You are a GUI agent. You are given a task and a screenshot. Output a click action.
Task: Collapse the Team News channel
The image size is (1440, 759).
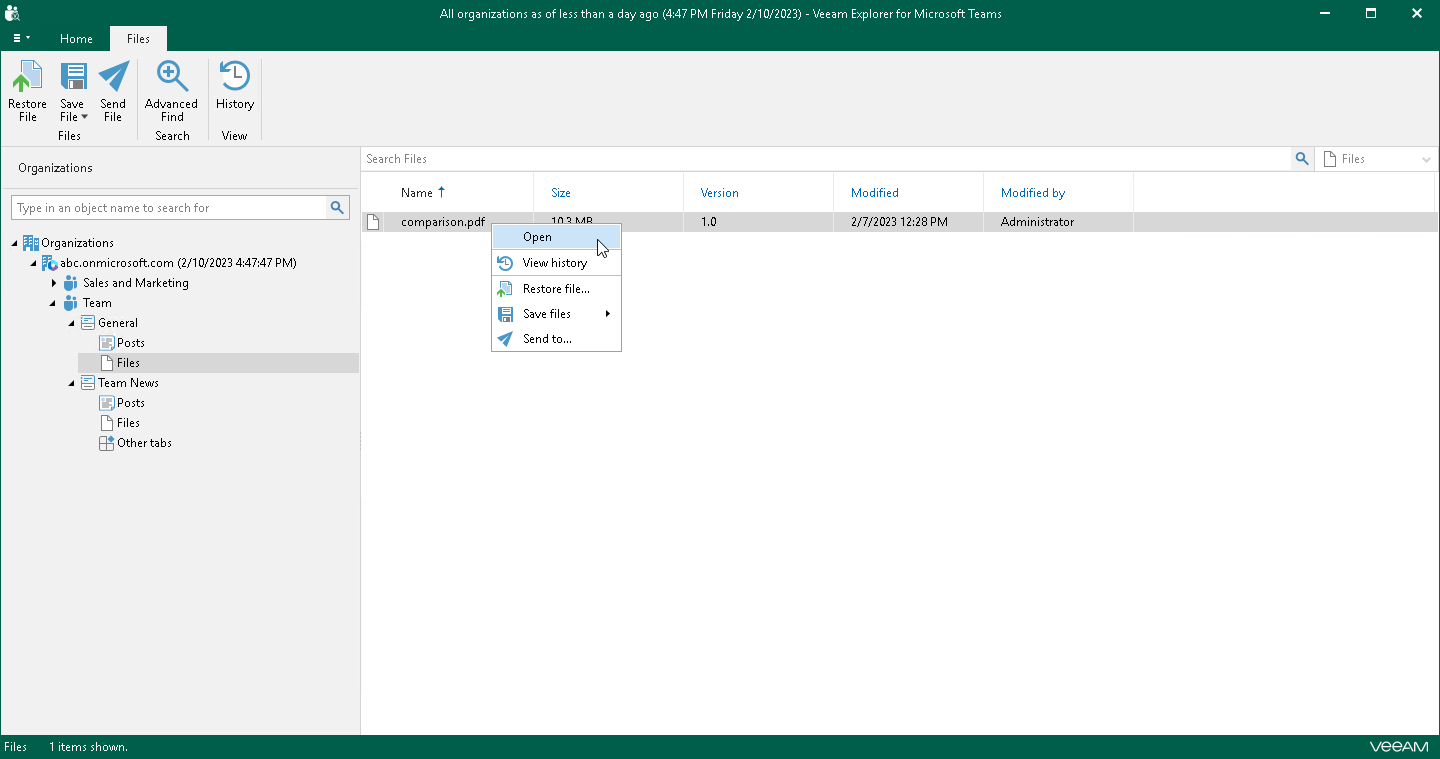click(72, 383)
